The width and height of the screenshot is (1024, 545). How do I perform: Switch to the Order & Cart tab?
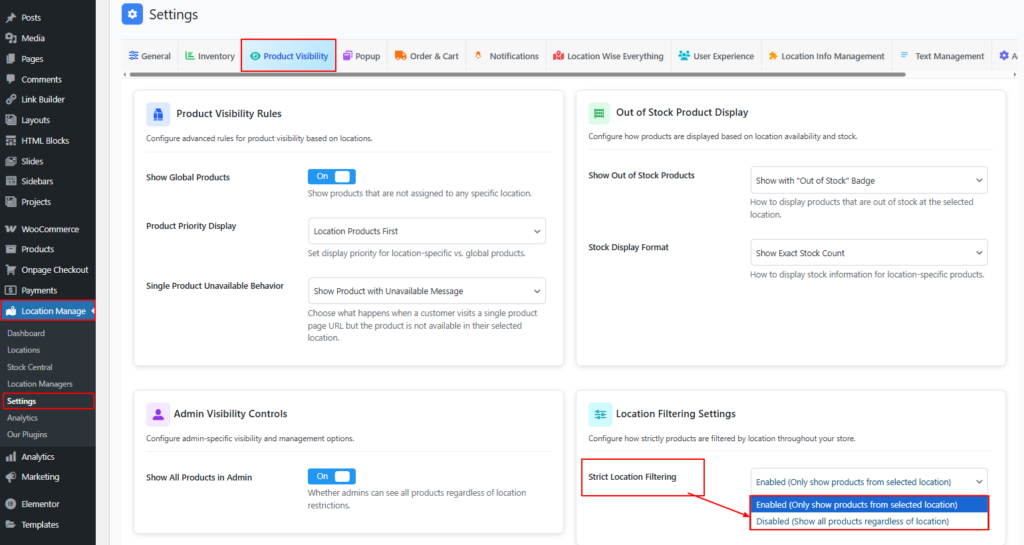pyautogui.click(x=427, y=56)
